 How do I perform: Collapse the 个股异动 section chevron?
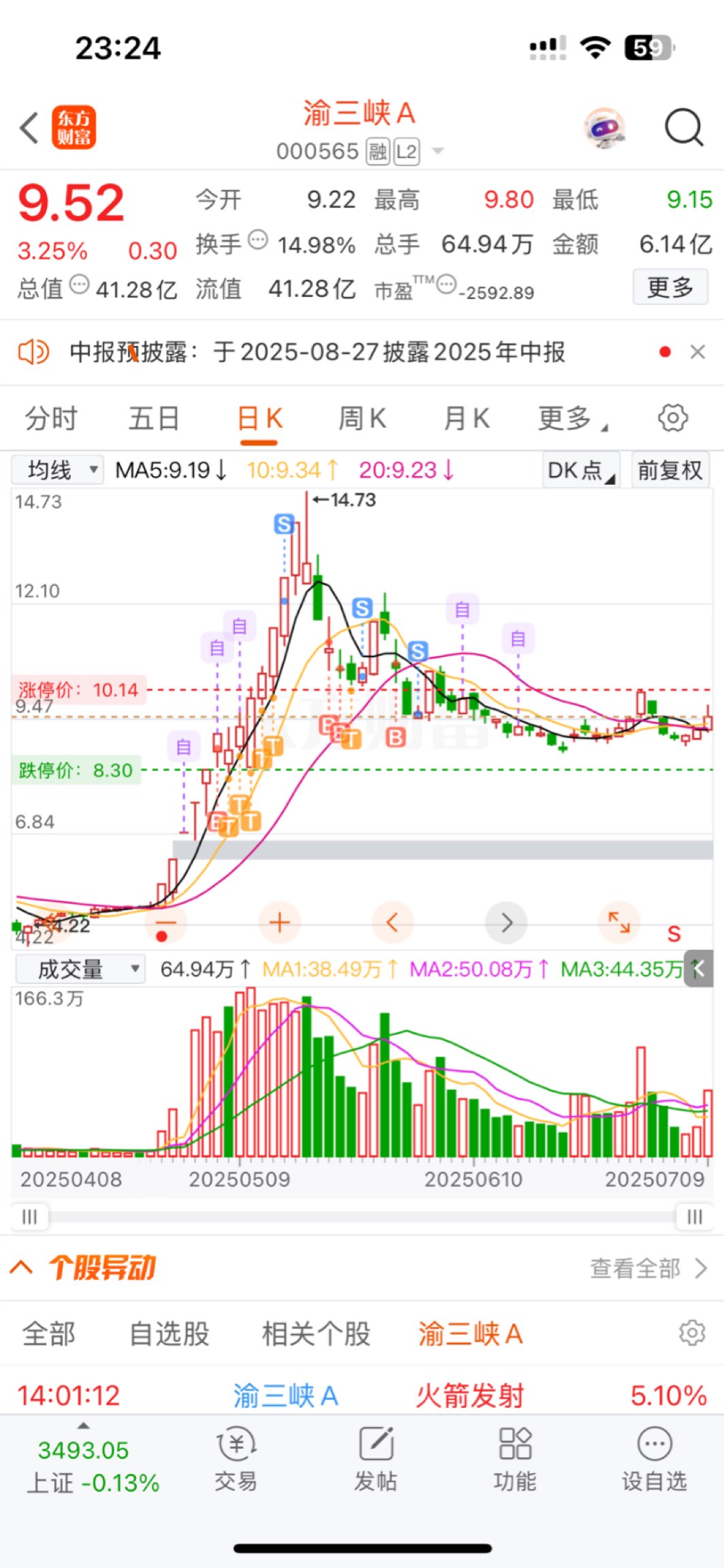point(21,1267)
